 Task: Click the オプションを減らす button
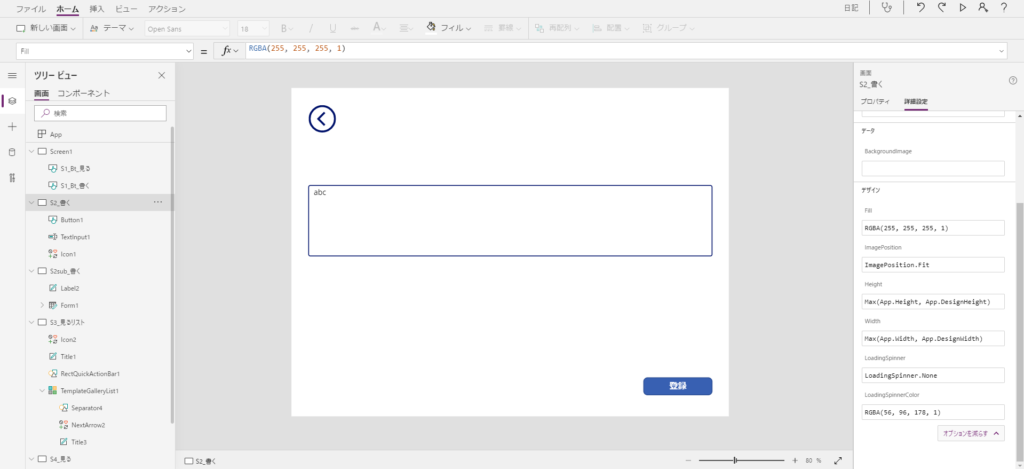(971, 433)
